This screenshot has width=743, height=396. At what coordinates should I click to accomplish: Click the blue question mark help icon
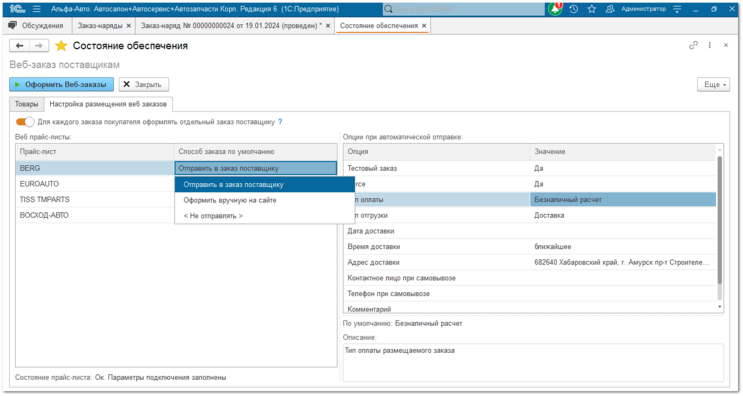(280, 122)
